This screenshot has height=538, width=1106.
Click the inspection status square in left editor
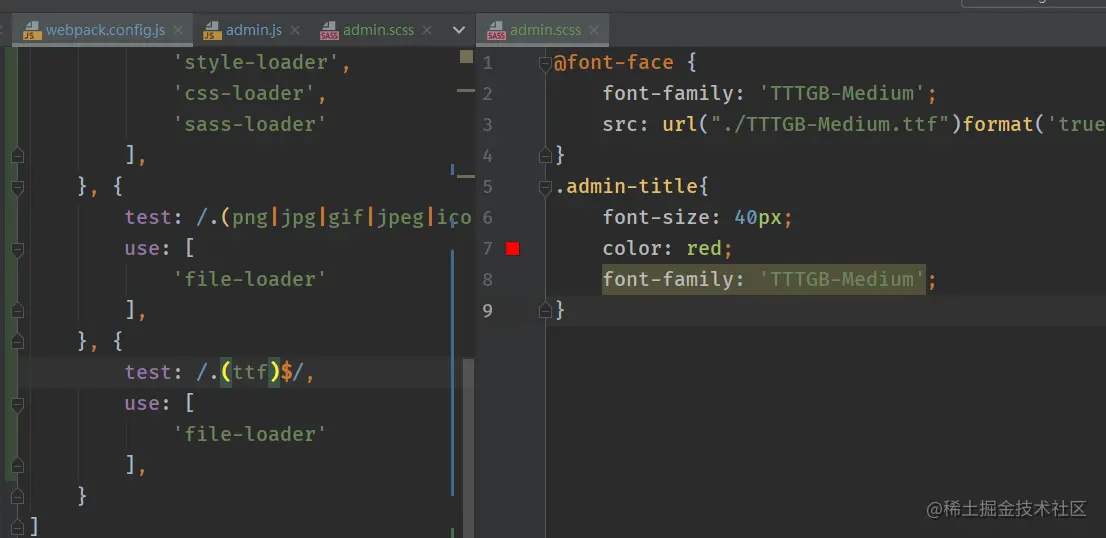(x=466, y=56)
